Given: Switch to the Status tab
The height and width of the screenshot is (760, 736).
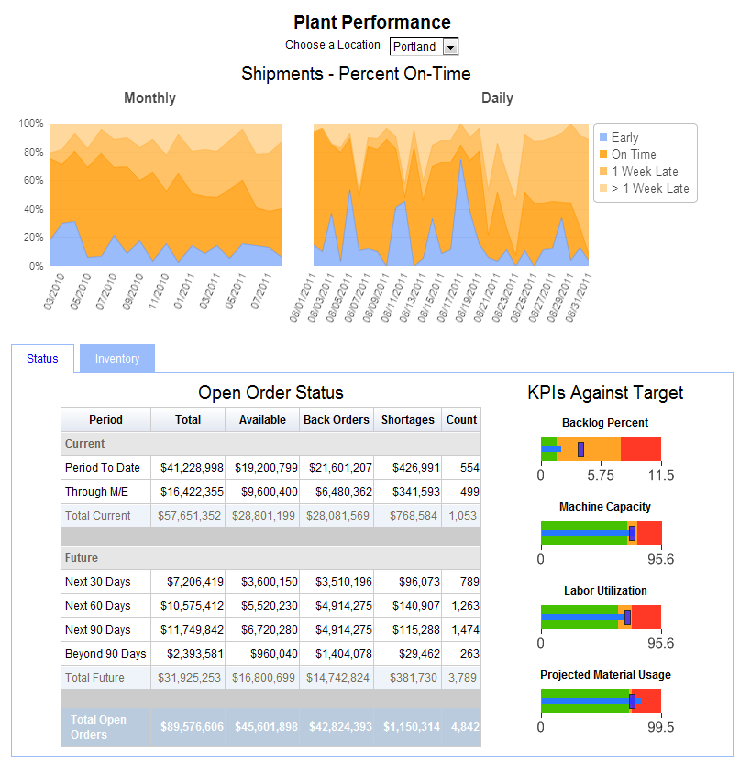Looking at the screenshot, I should pyautogui.click(x=43, y=359).
